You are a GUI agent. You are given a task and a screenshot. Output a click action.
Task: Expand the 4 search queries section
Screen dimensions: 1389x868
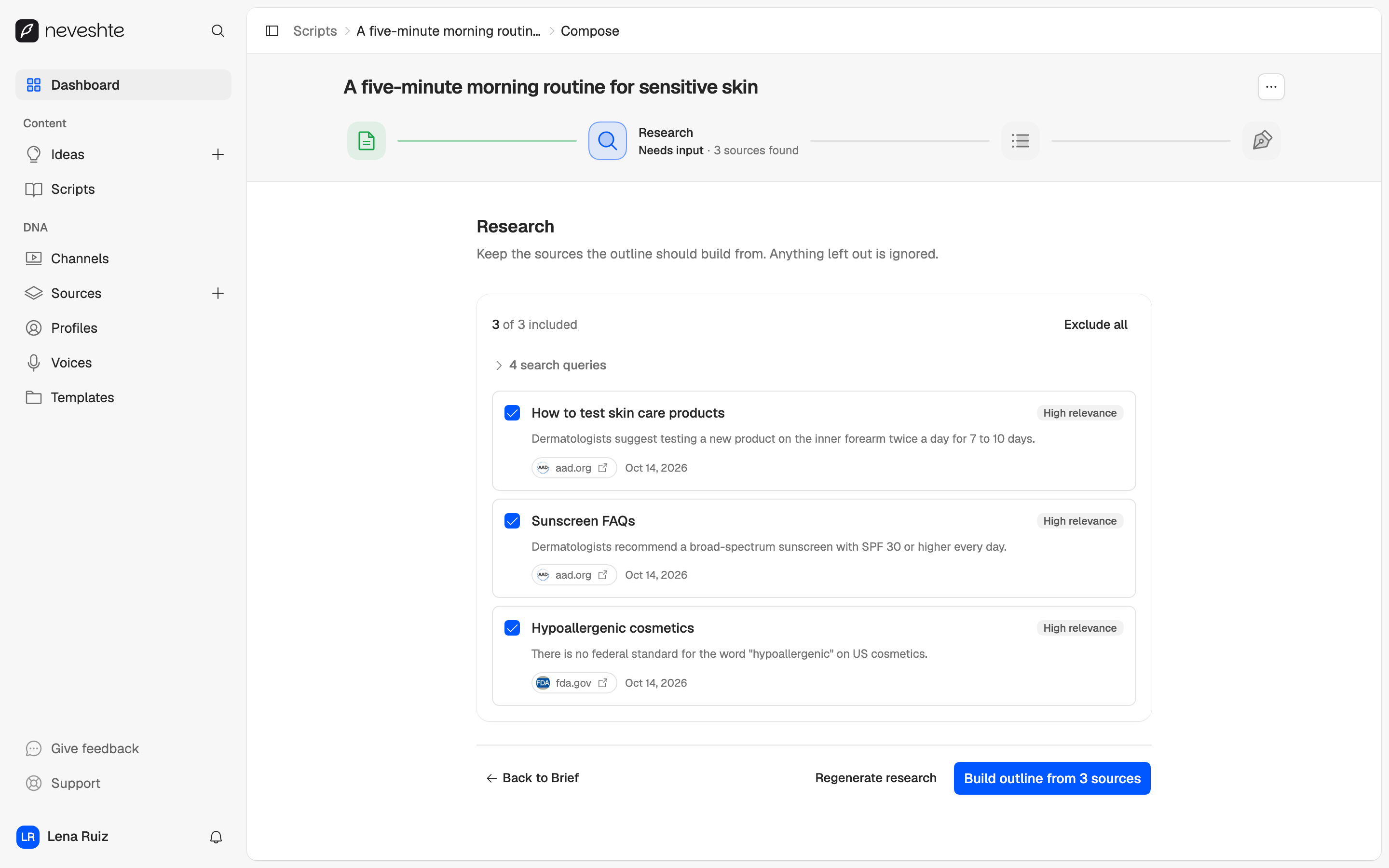[x=550, y=365]
